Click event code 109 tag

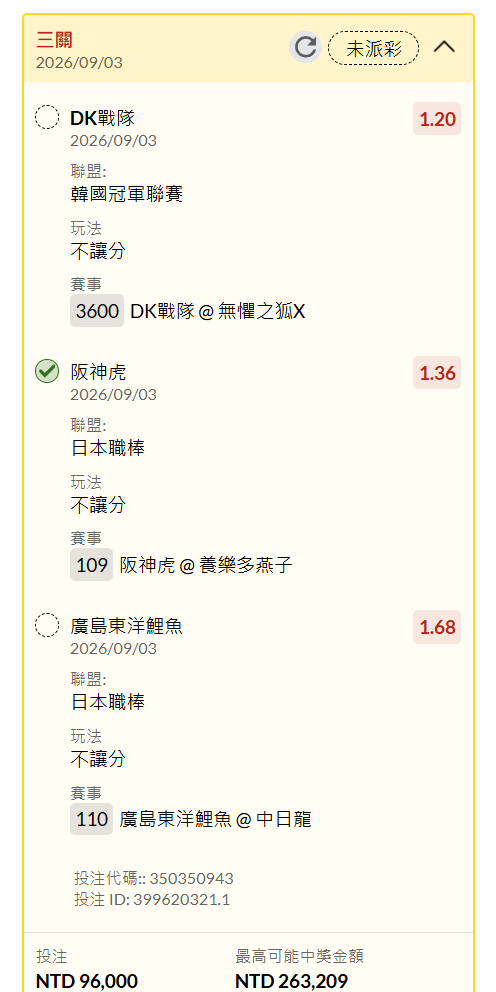[92, 564]
